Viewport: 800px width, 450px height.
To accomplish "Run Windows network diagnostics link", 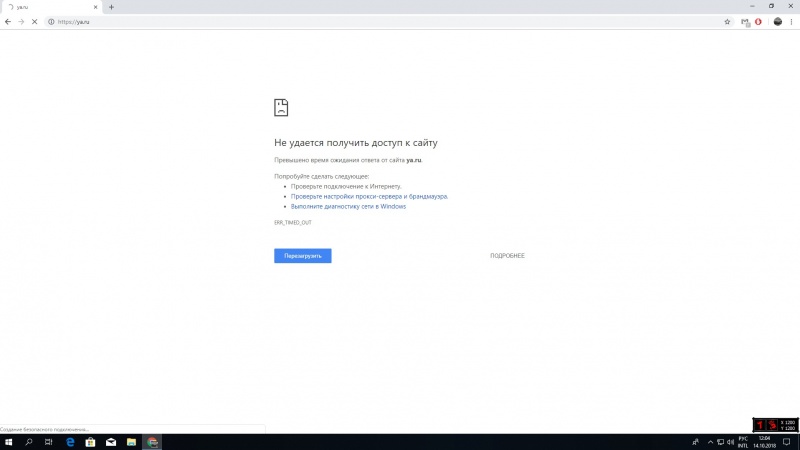I will 348,206.
